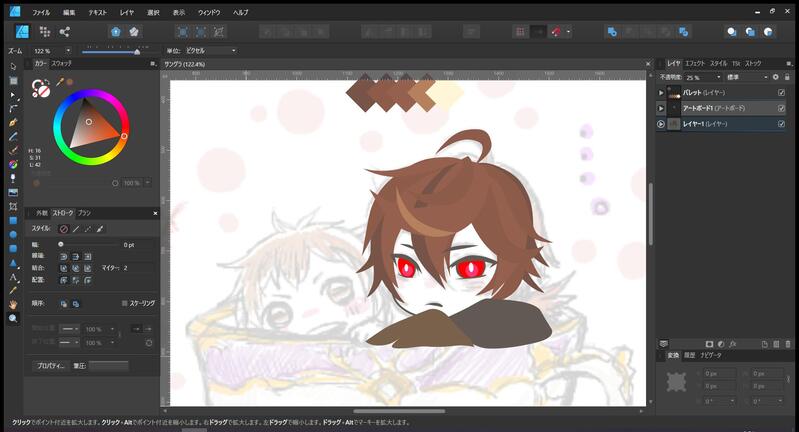This screenshot has height=432, width=799.
Task: Set stroke style to none
Action: point(64,229)
